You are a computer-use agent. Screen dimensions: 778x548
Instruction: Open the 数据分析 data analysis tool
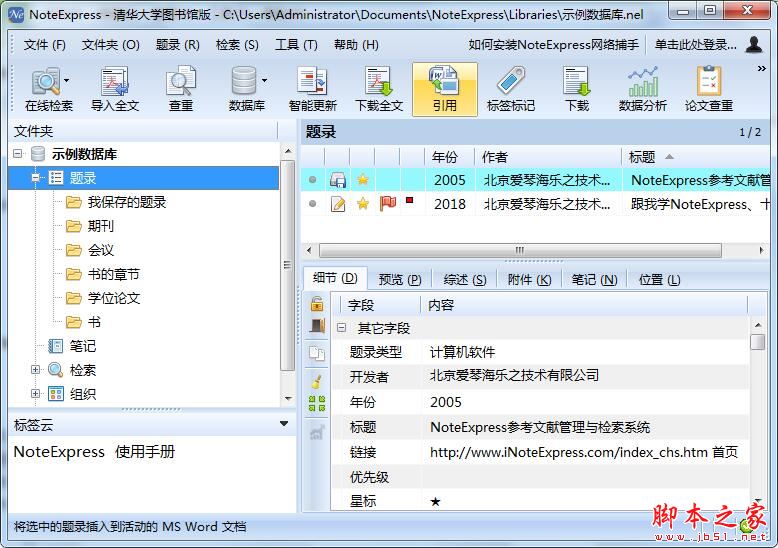(643, 89)
